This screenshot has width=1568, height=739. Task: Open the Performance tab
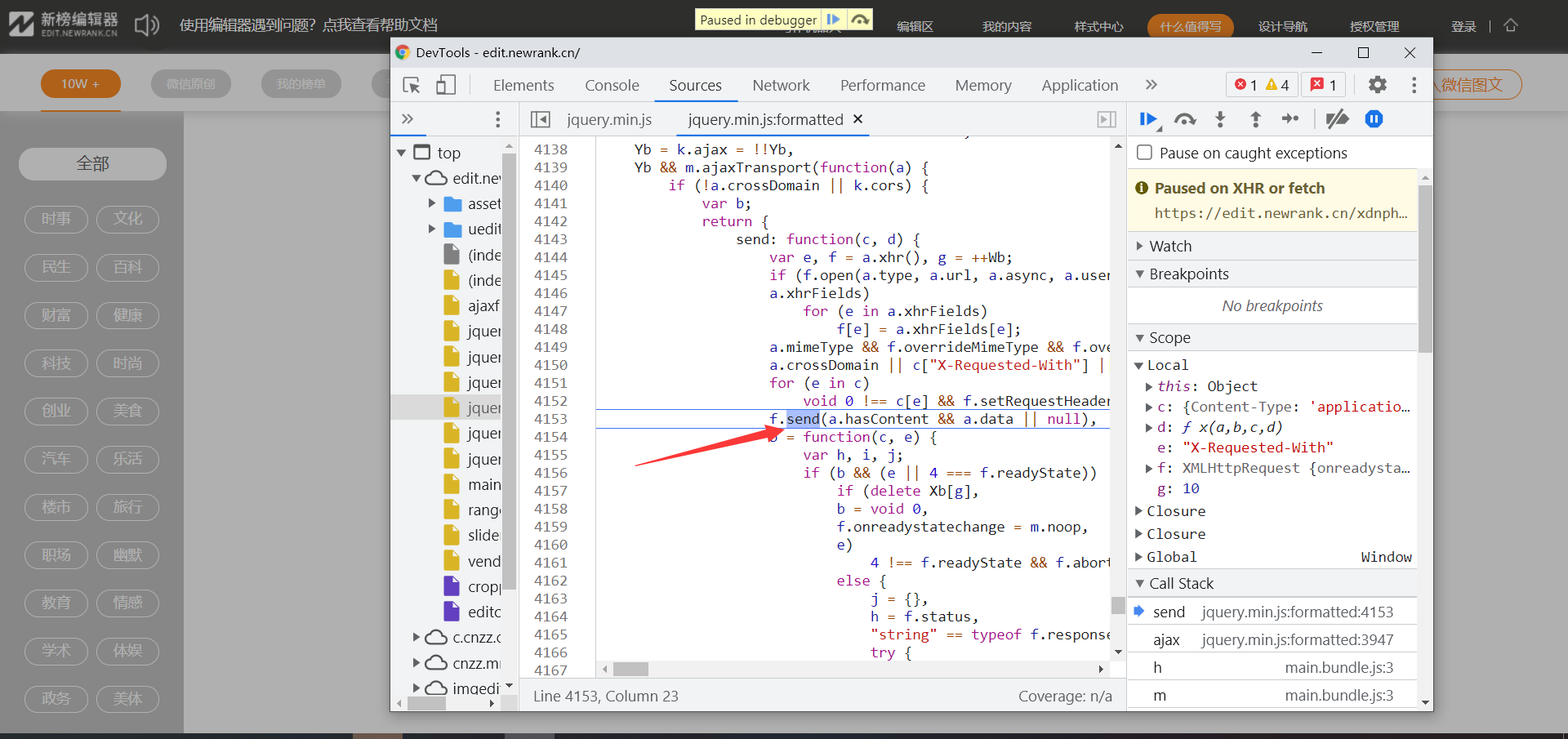pos(883,85)
